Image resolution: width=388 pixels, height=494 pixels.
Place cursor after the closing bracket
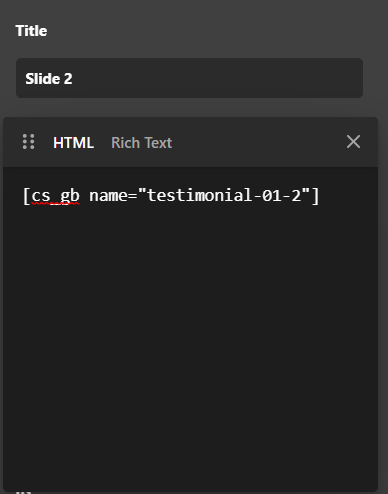tap(319, 196)
